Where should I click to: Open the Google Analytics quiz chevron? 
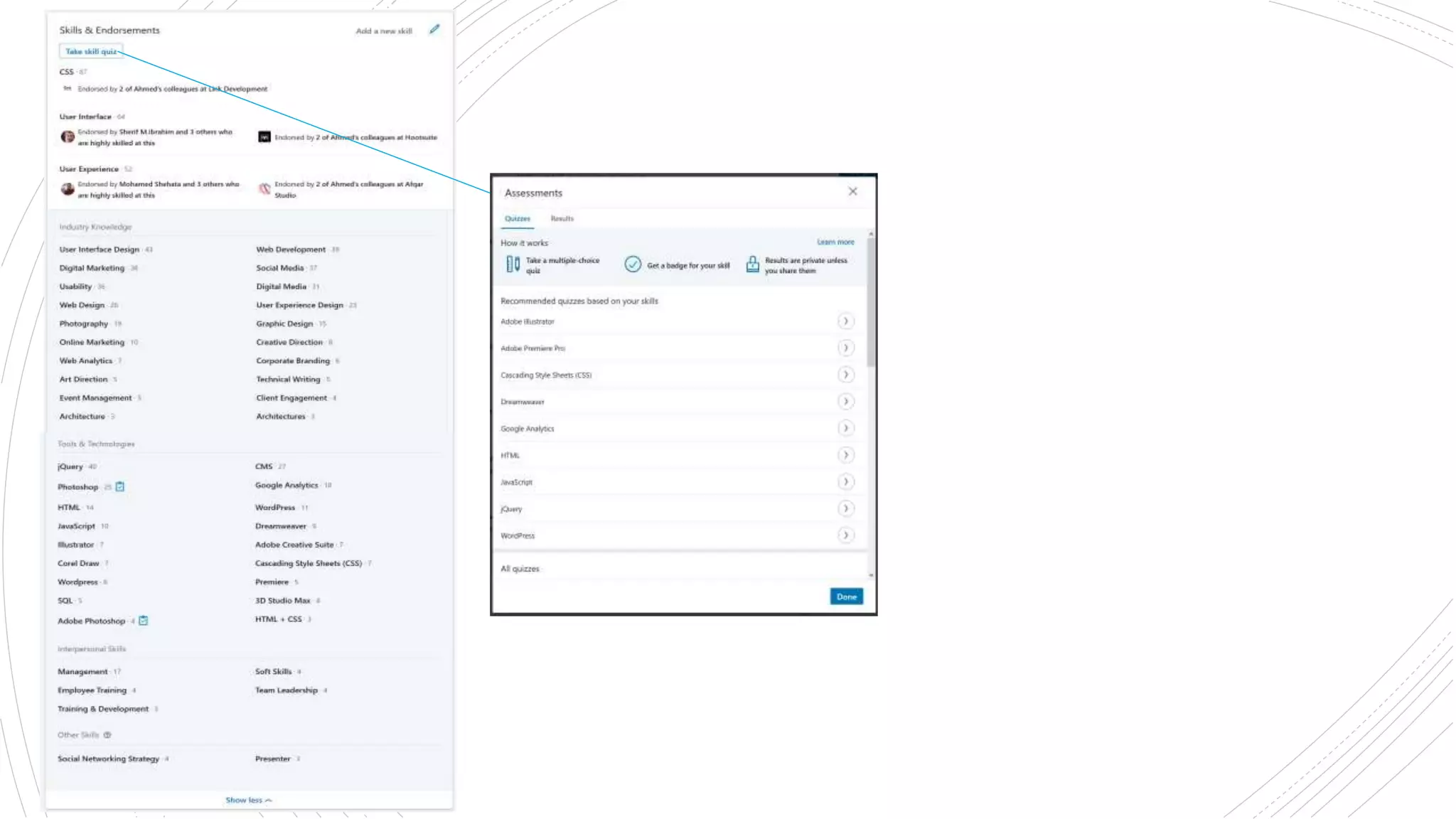[x=845, y=429]
